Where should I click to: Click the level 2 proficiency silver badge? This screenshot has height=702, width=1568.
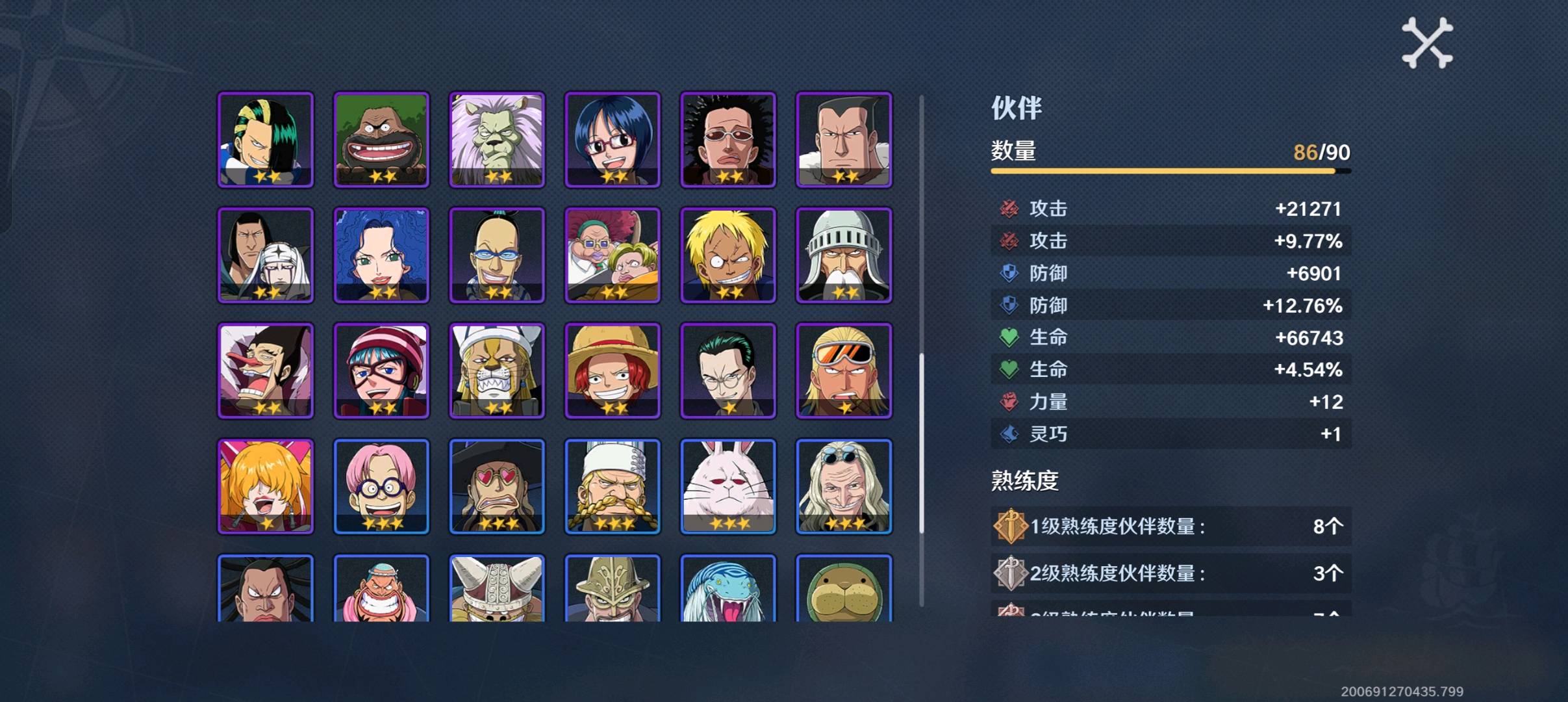click(x=1010, y=573)
